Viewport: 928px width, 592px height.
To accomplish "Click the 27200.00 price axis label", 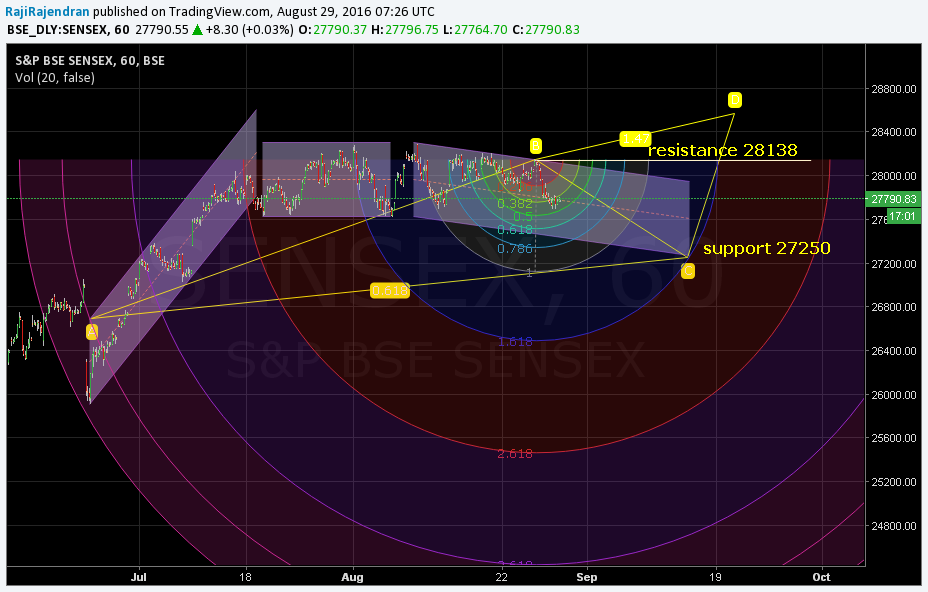I will (x=894, y=263).
